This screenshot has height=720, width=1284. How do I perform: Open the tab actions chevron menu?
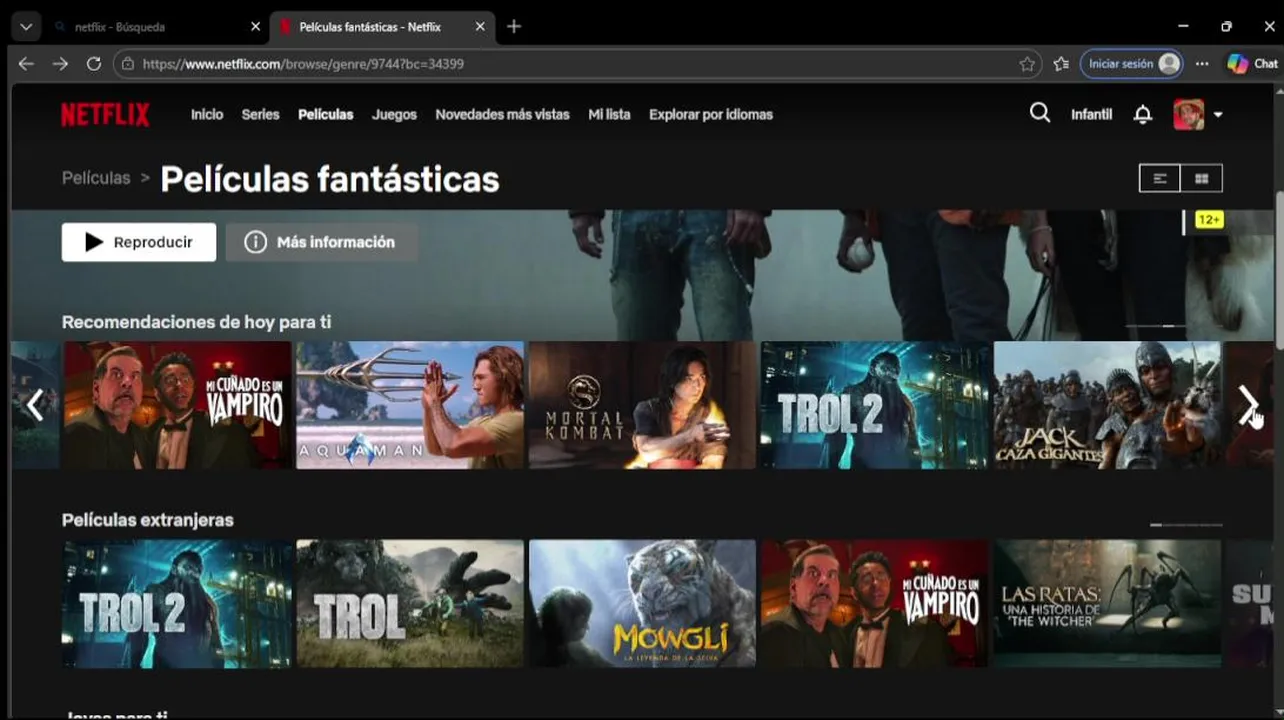(x=25, y=27)
